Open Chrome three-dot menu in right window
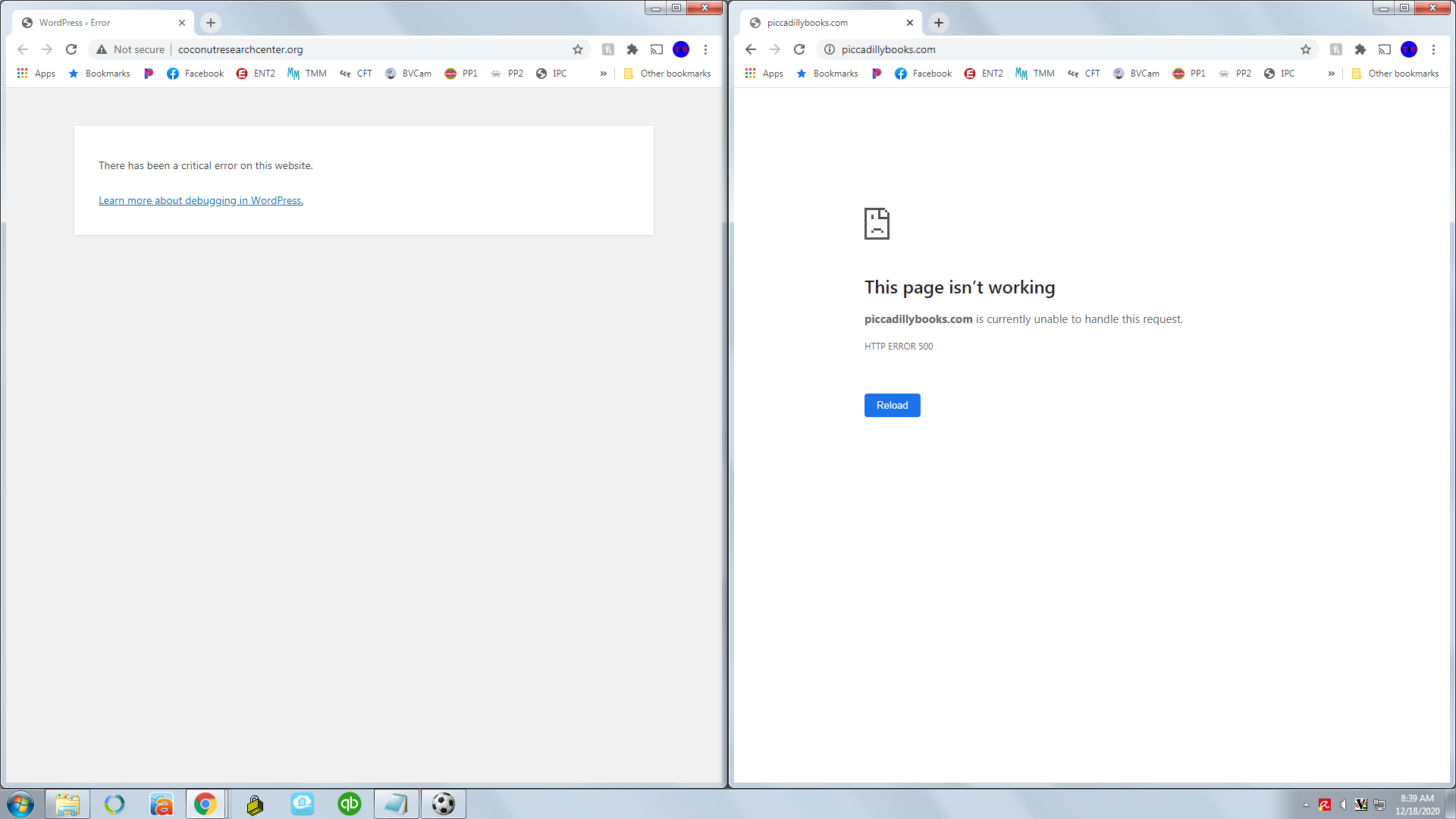The width and height of the screenshot is (1456, 819). [1432, 49]
